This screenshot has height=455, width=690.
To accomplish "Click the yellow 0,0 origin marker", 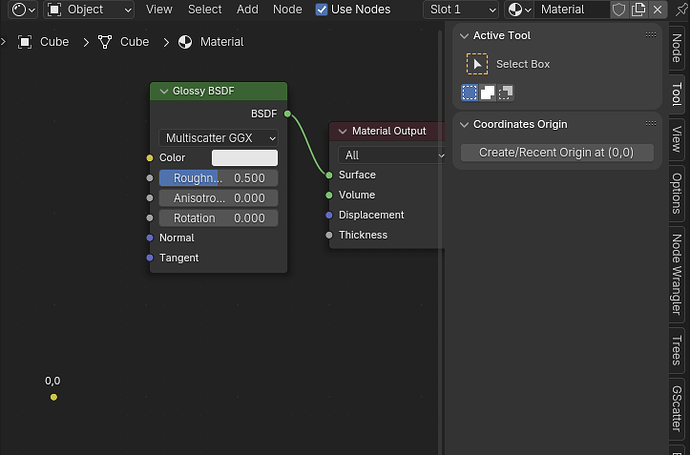I will (x=54, y=397).
